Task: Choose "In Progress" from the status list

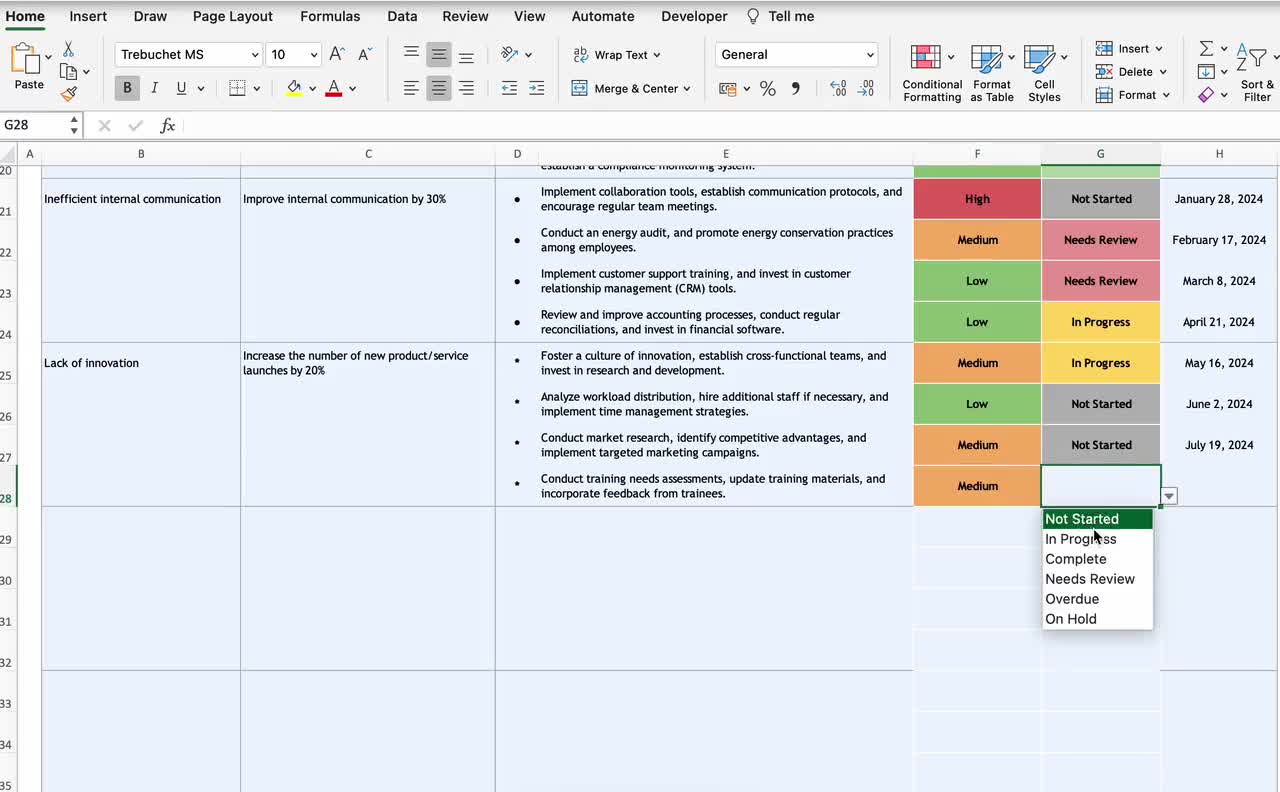Action: point(1081,538)
